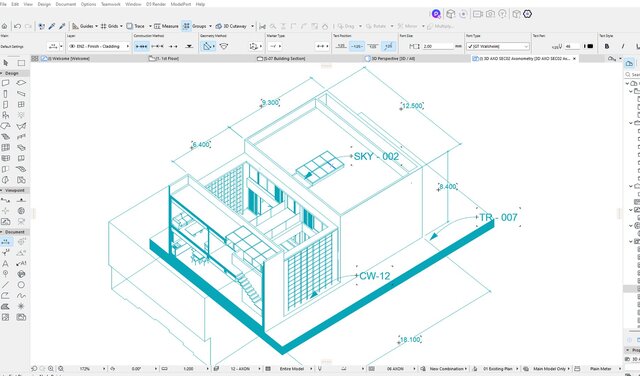Viewport: 640px width, 376px height.
Task: Open the Font Type dropdown
Action: click(x=498, y=47)
